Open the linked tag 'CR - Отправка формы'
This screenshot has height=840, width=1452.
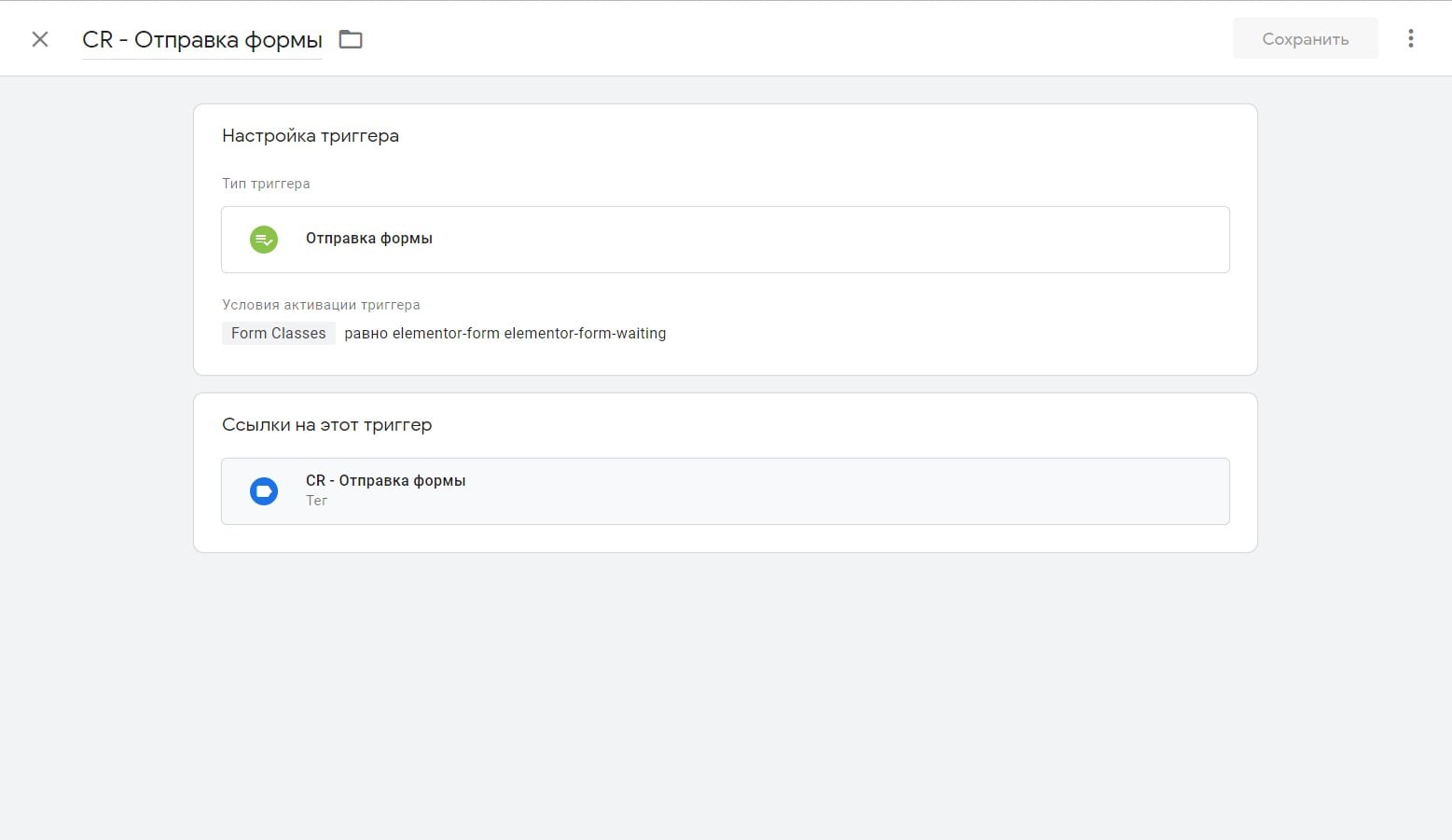(x=385, y=481)
